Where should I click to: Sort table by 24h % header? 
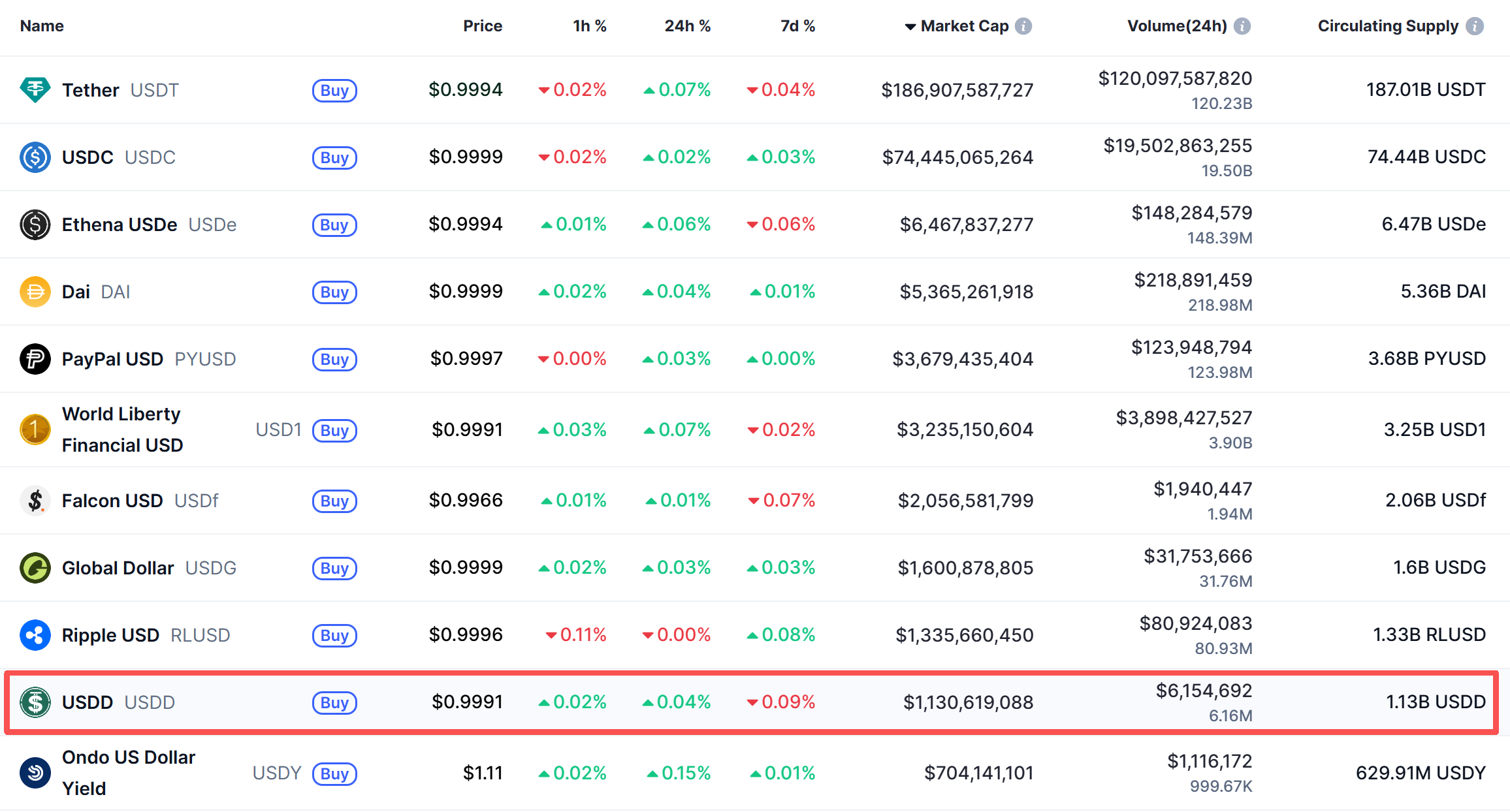point(687,26)
